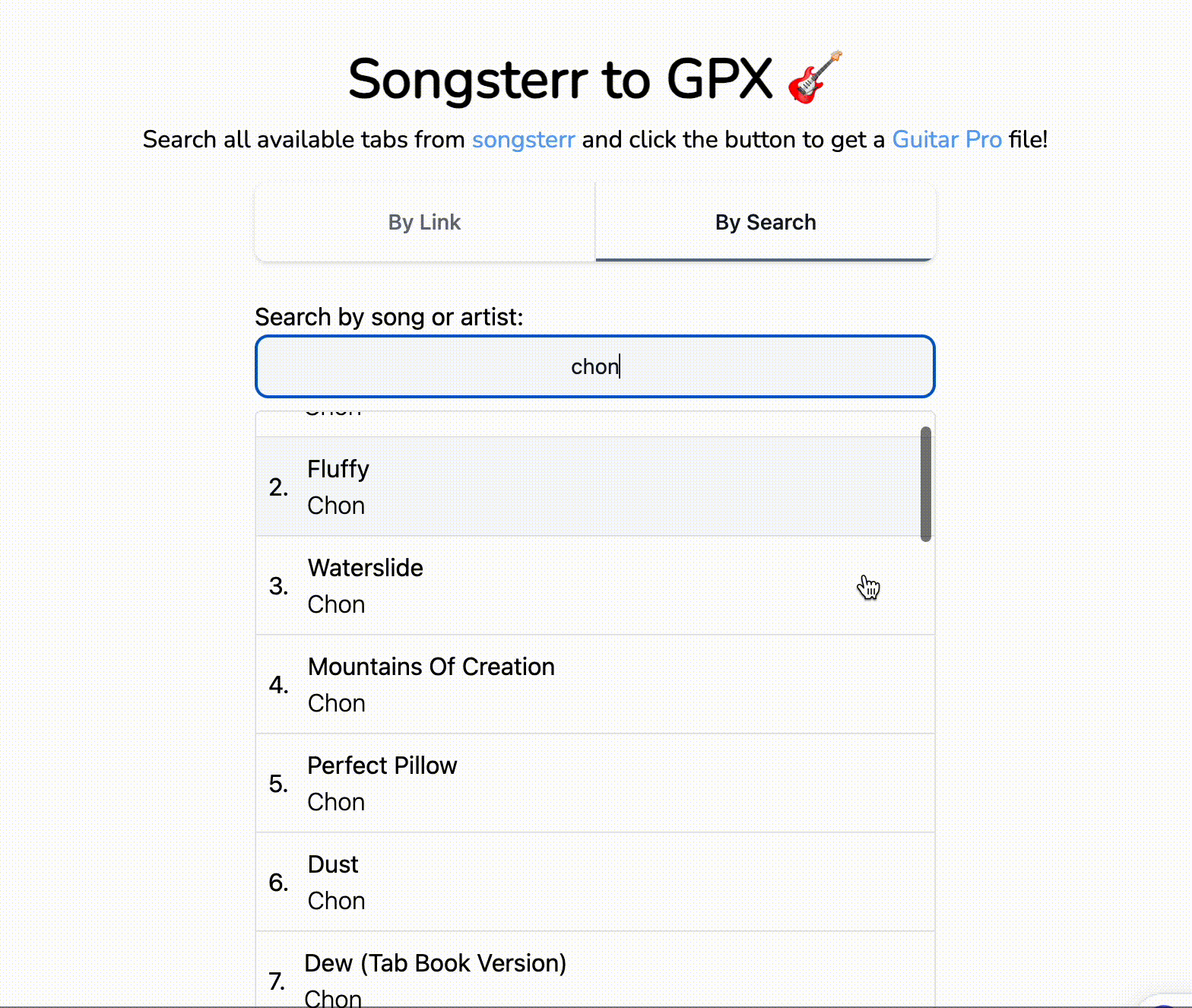Screen dimensions: 1192x1008
Task: Pick the Mountains Of Creation result
Action: (593, 684)
